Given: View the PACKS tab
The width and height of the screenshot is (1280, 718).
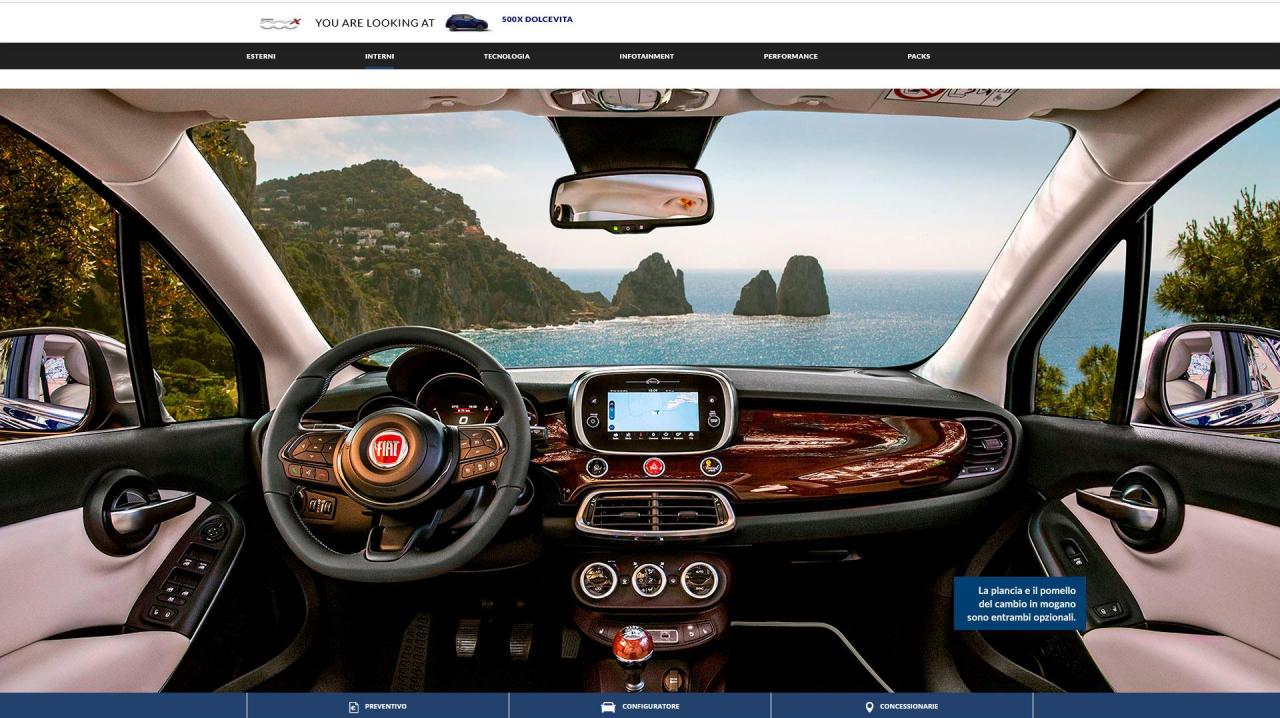Looking at the screenshot, I should click(919, 56).
